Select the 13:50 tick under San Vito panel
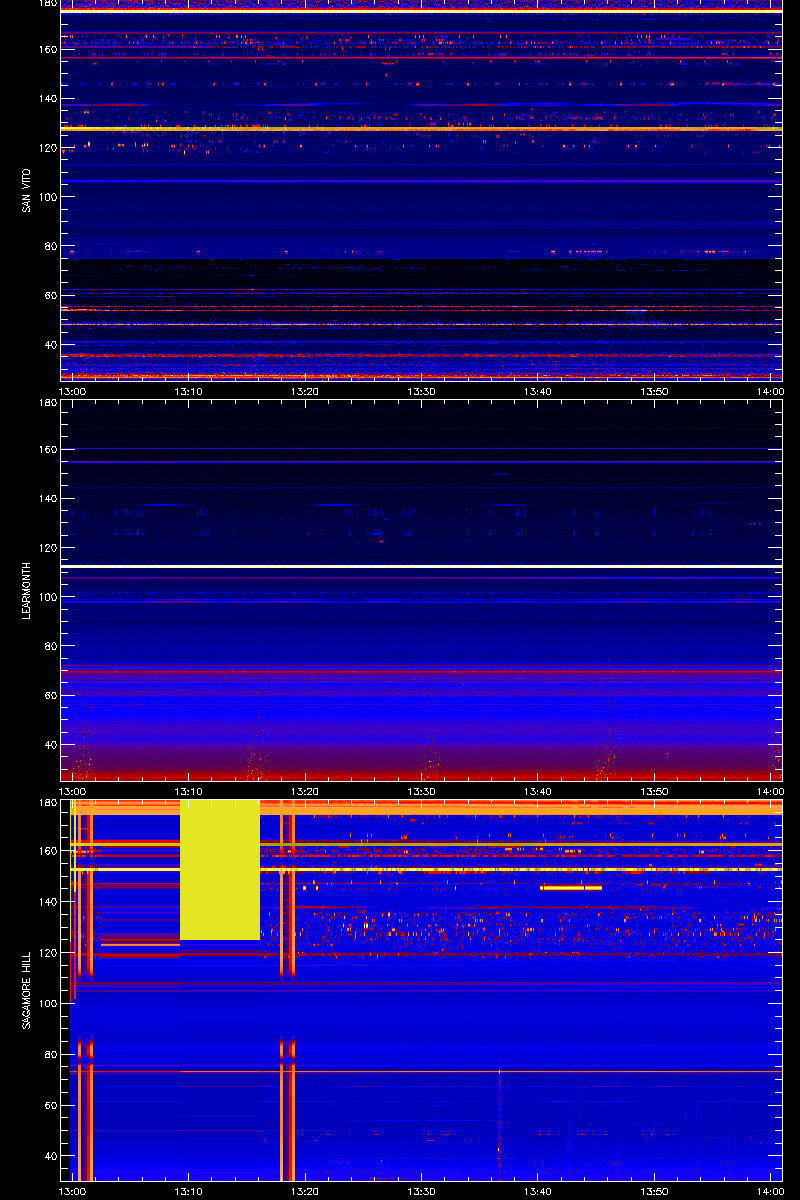Viewport: 800px width, 1200px height. pyautogui.click(x=654, y=392)
